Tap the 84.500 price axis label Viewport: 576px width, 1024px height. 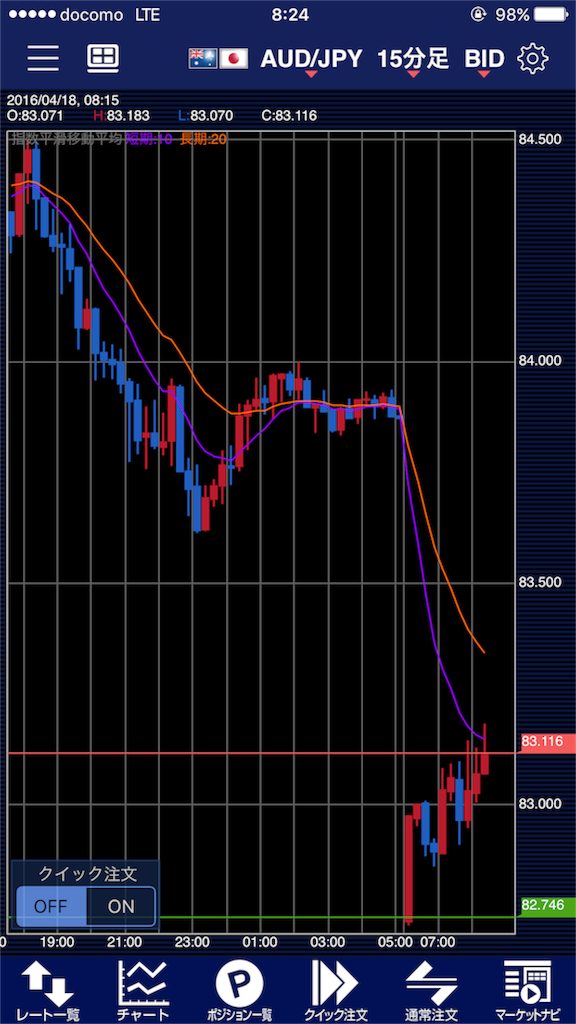coord(539,139)
